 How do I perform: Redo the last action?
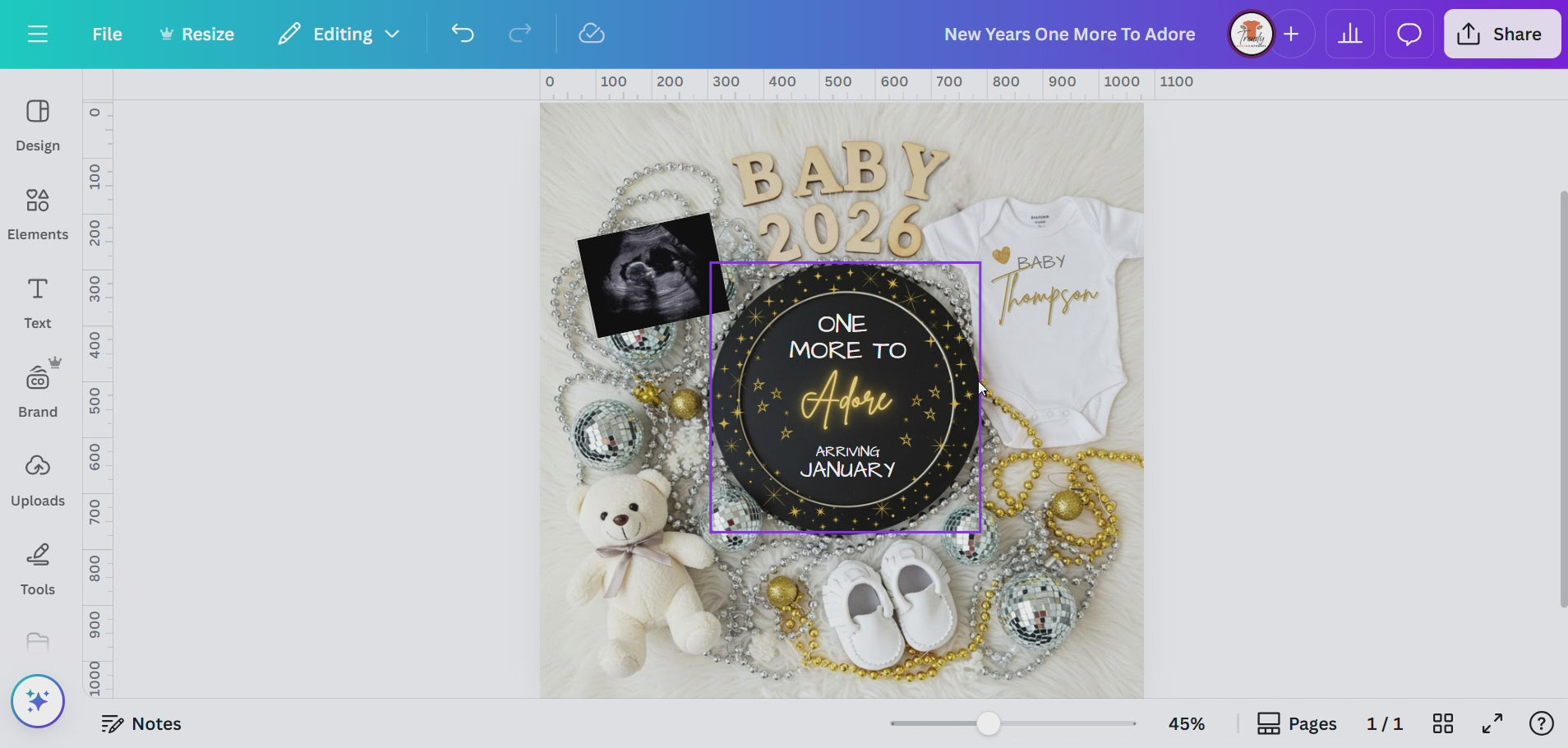(519, 34)
